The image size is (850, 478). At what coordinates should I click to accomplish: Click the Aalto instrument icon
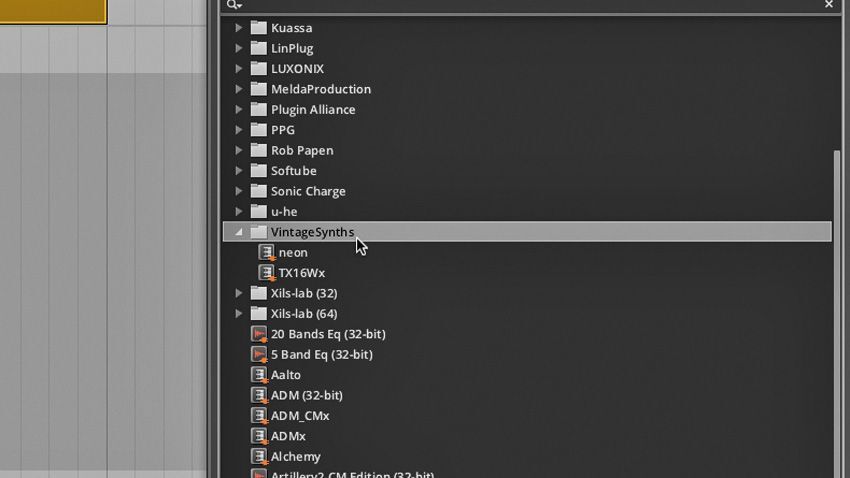[259, 375]
